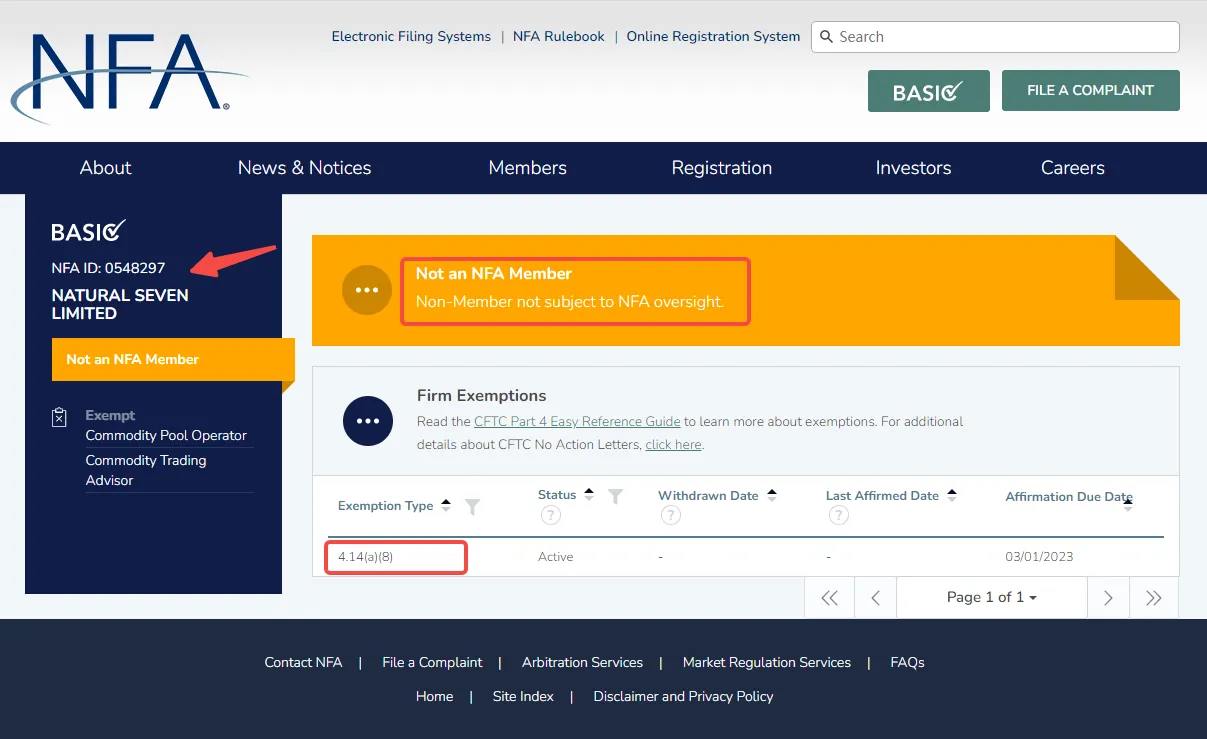The image size is (1207, 739).
Task: Click the Exempt label in sidebar
Action: tap(110, 415)
